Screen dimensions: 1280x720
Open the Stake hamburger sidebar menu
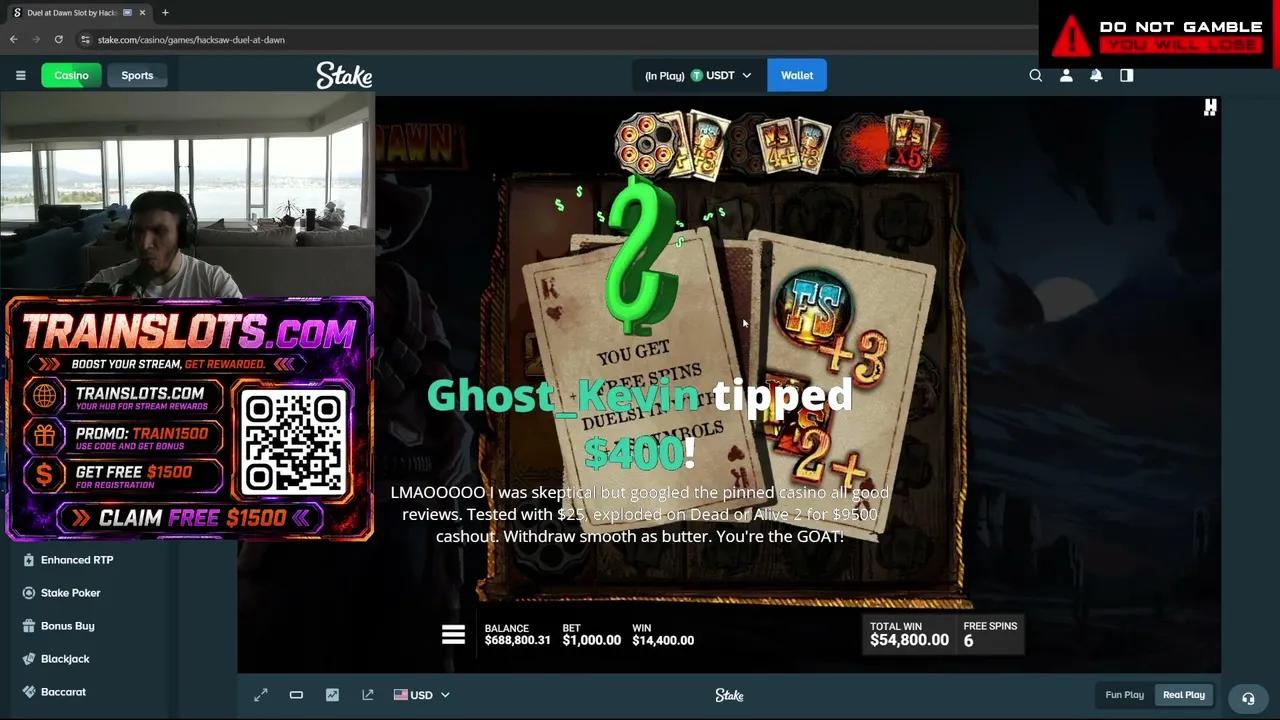20,75
